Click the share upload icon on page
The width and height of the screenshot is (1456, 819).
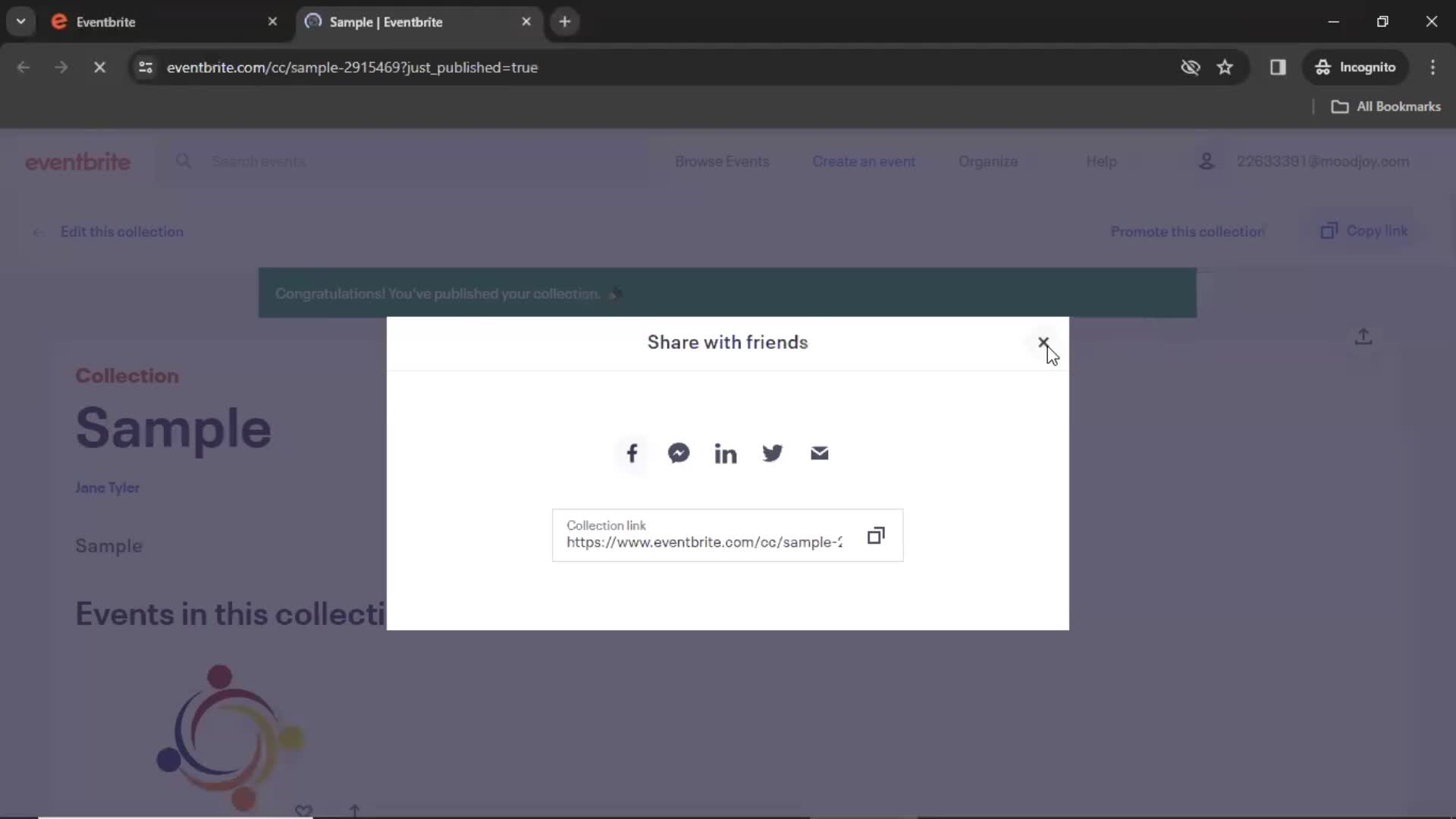[x=1363, y=337]
